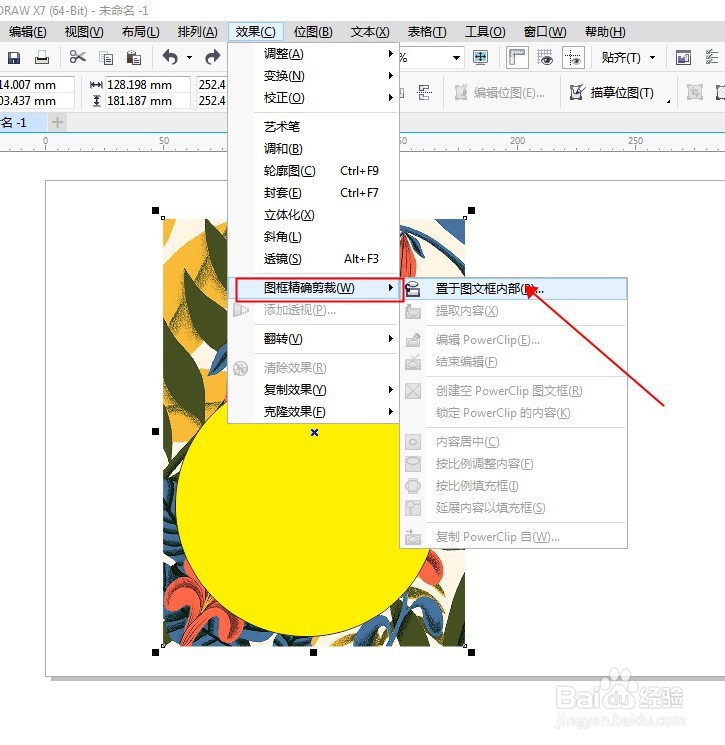Open the 视图(V) menu
The image size is (725, 745).
[x=84, y=32]
